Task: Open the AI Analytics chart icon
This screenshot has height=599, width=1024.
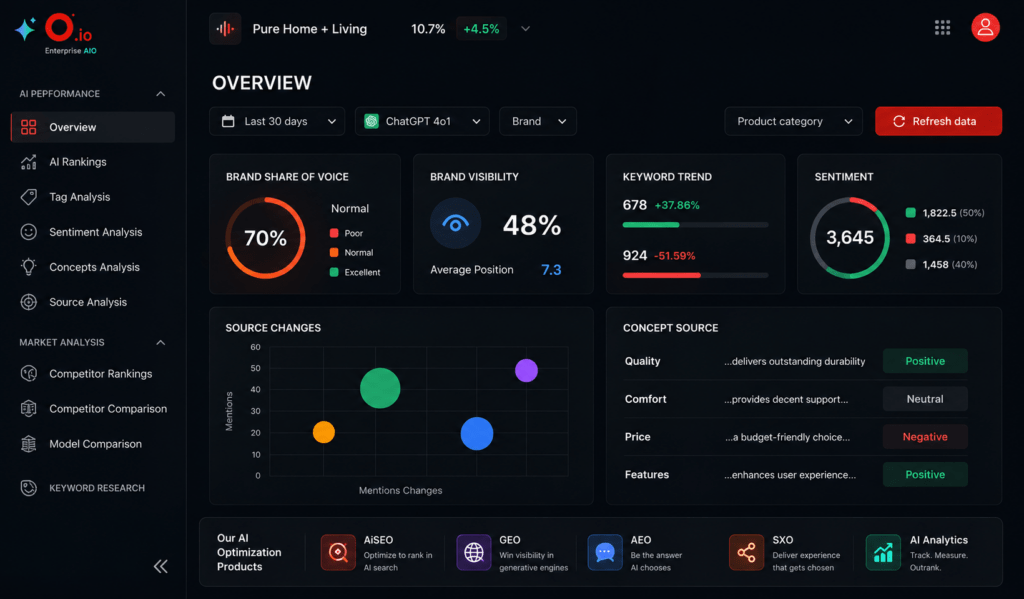Action: (883, 553)
